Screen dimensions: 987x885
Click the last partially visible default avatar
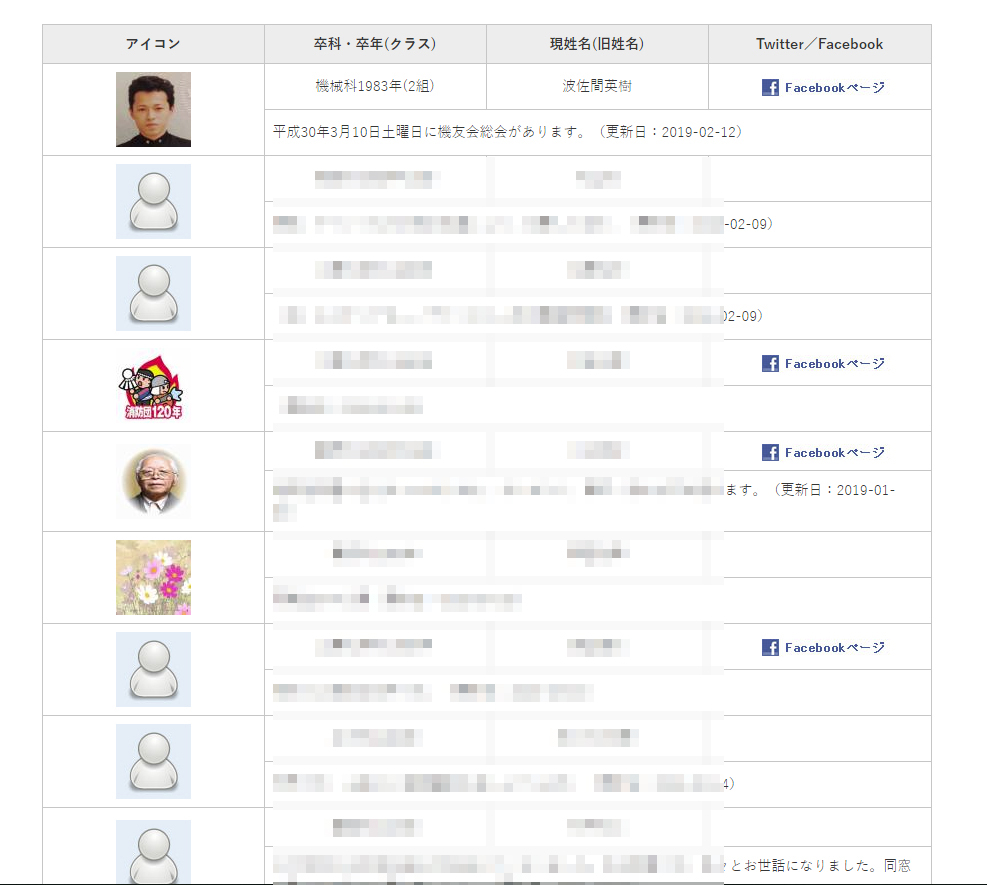pyautogui.click(x=153, y=851)
